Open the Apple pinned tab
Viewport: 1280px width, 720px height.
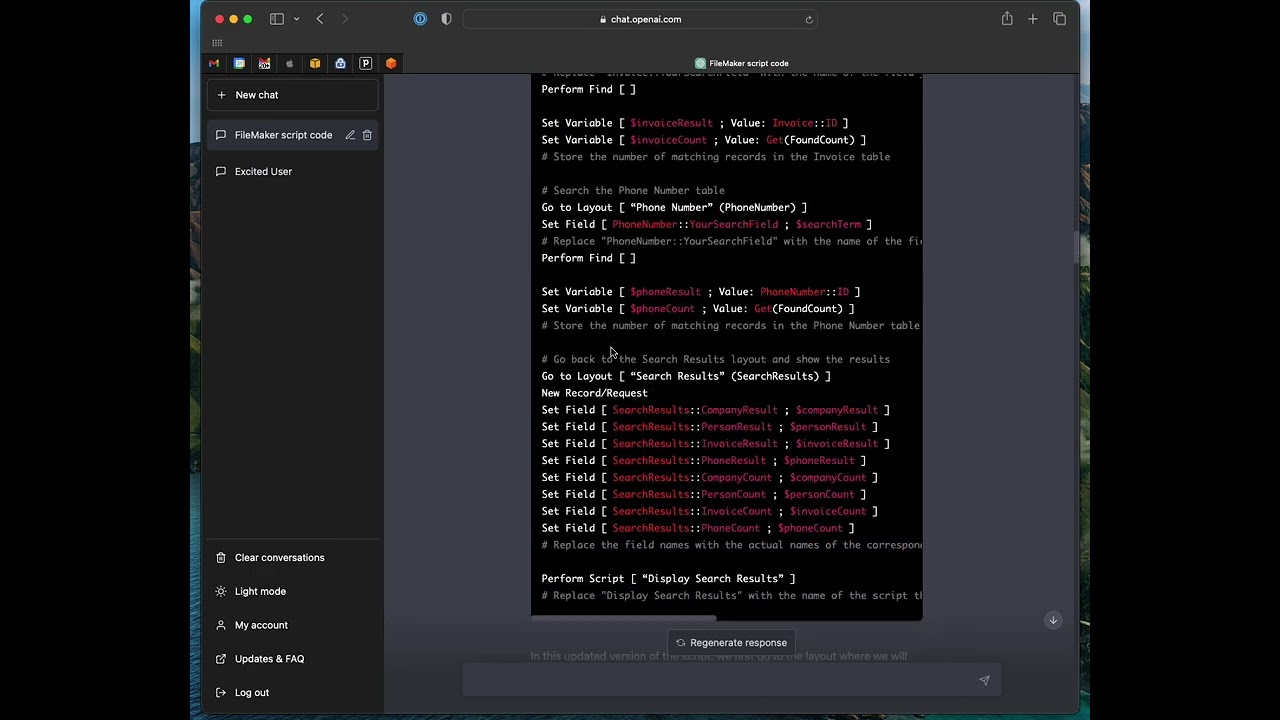pos(290,63)
